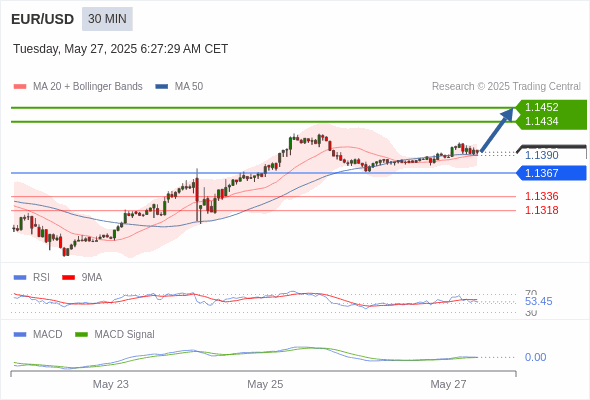Click the MA 50 blue legend marker

pyautogui.click(x=162, y=87)
